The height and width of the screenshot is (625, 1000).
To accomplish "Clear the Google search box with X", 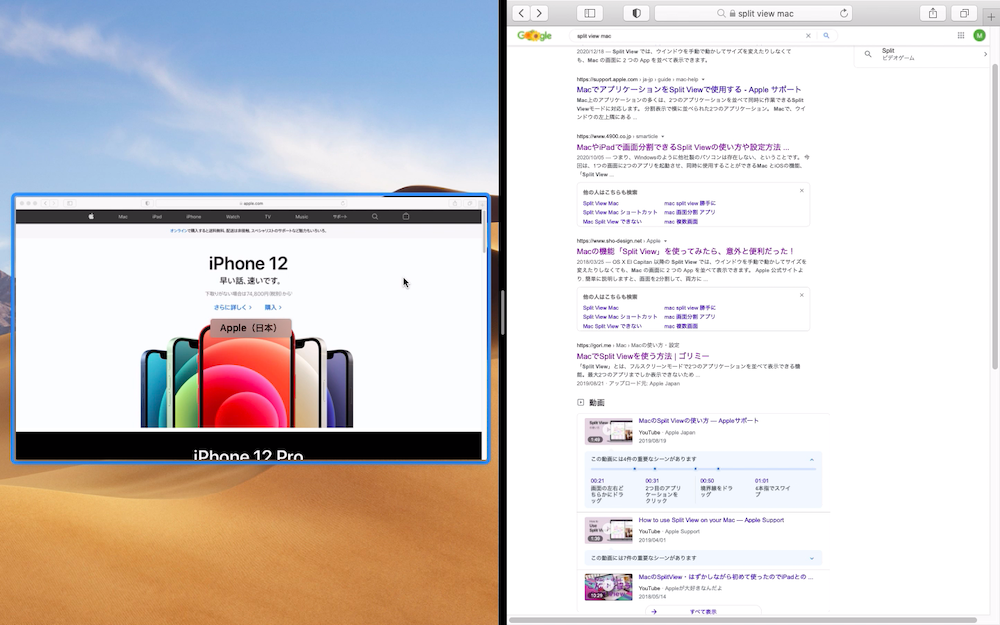I will click(x=808, y=36).
